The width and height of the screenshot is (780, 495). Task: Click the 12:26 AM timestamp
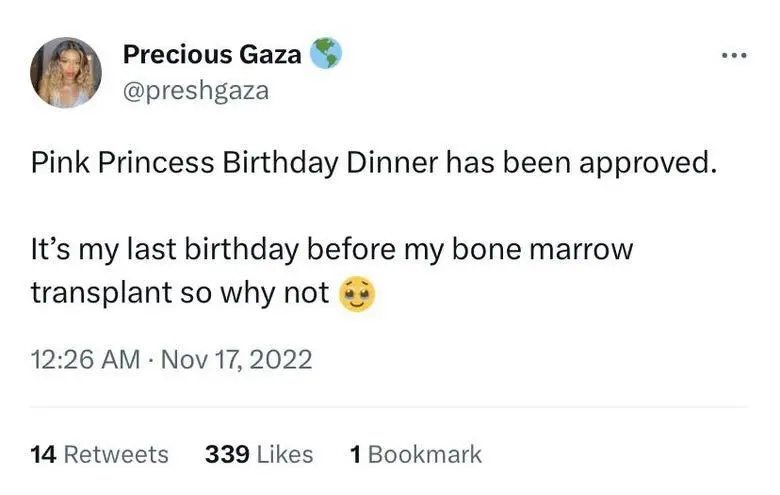tap(86, 359)
